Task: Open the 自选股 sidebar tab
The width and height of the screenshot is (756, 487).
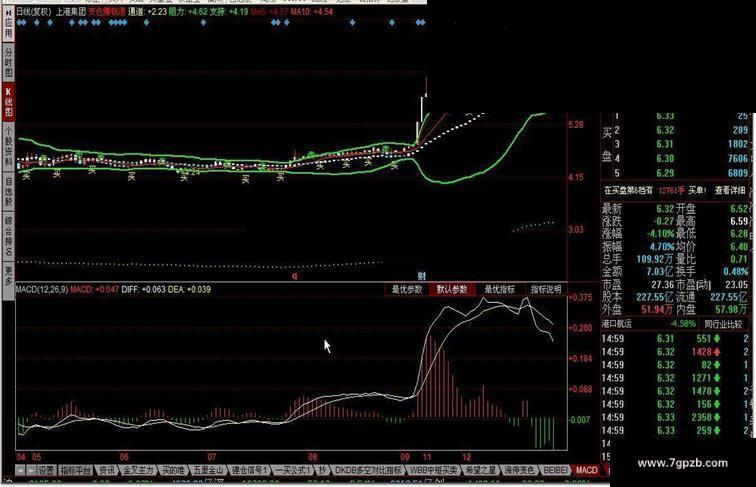Action: 8,192
